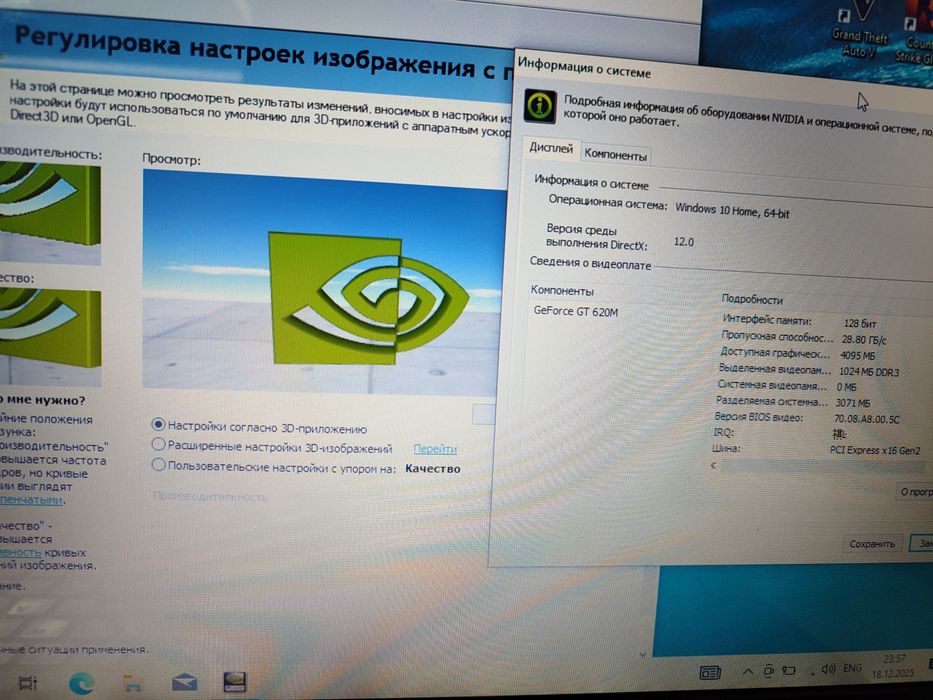Follow the 'Перейти' link

pyautogui.click(x=435, y=449)
